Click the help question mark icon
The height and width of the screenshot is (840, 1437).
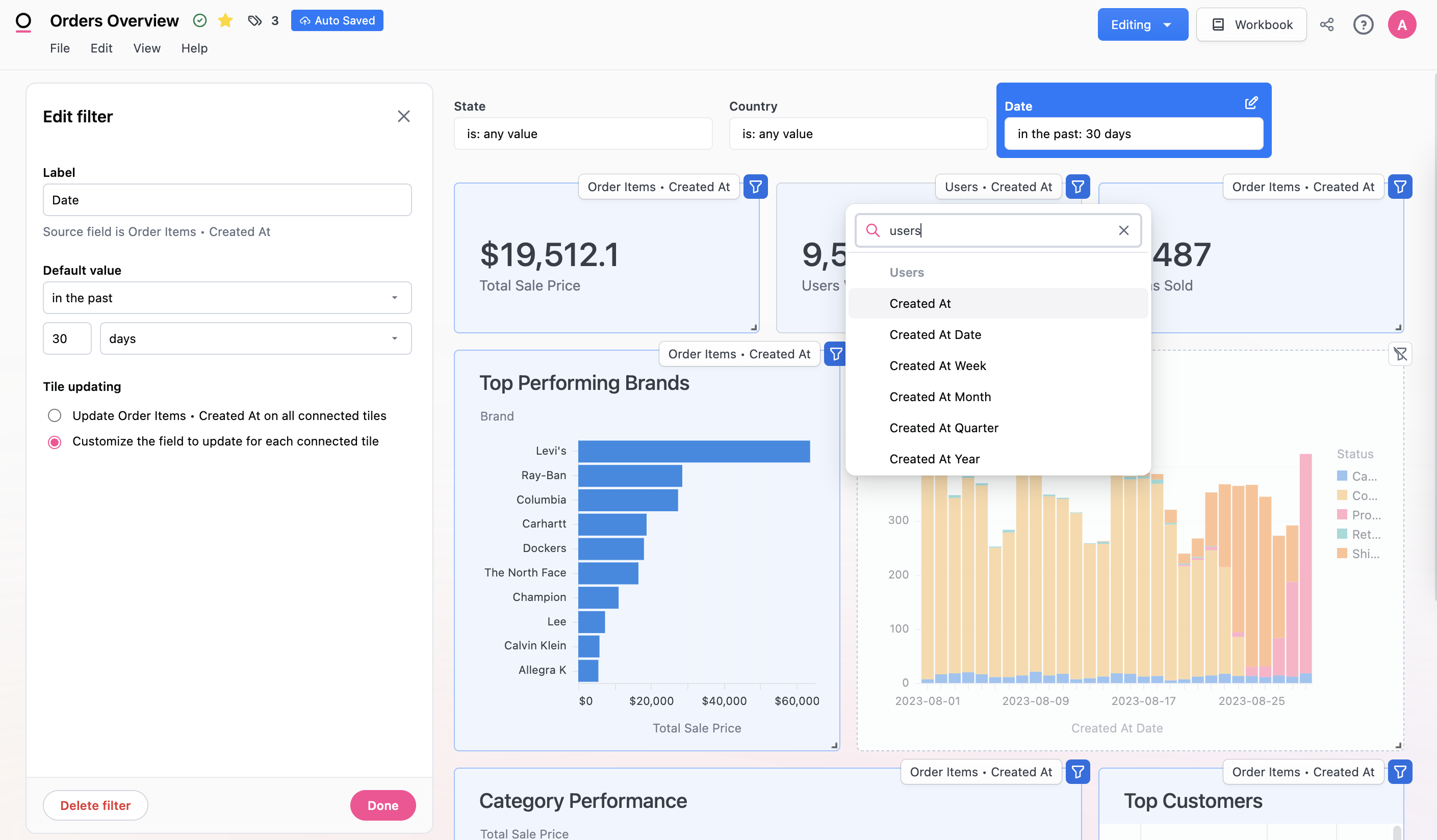(x=1364, y=24)
